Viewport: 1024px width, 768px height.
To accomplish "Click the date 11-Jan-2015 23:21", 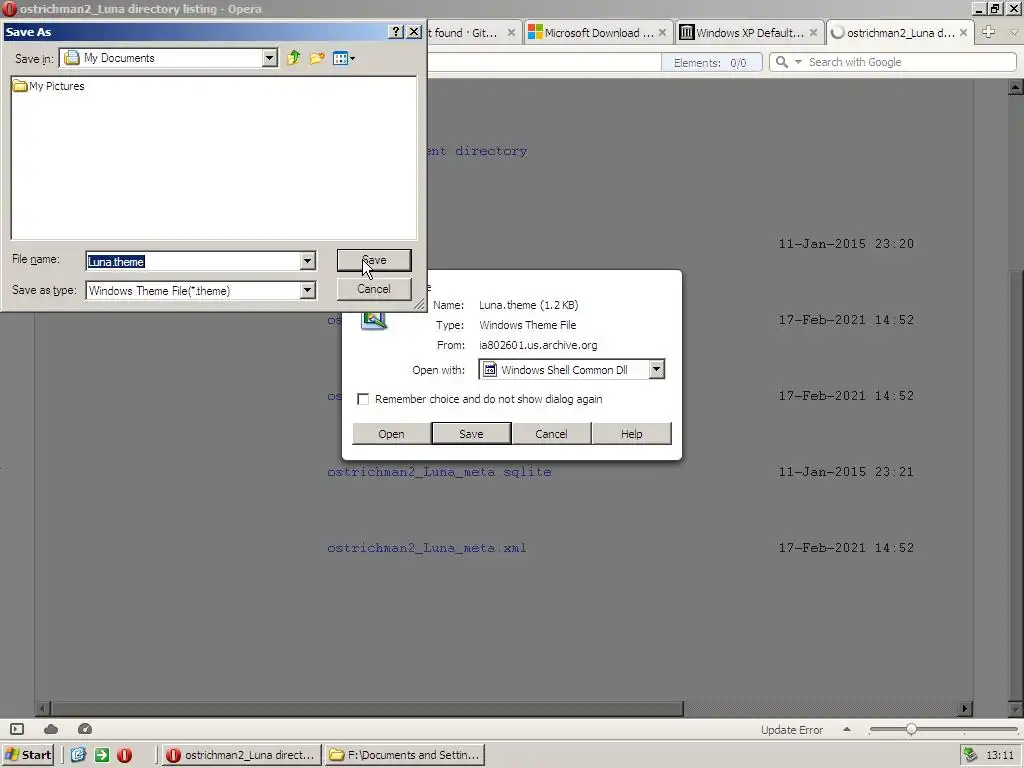I will click(846, 472).
